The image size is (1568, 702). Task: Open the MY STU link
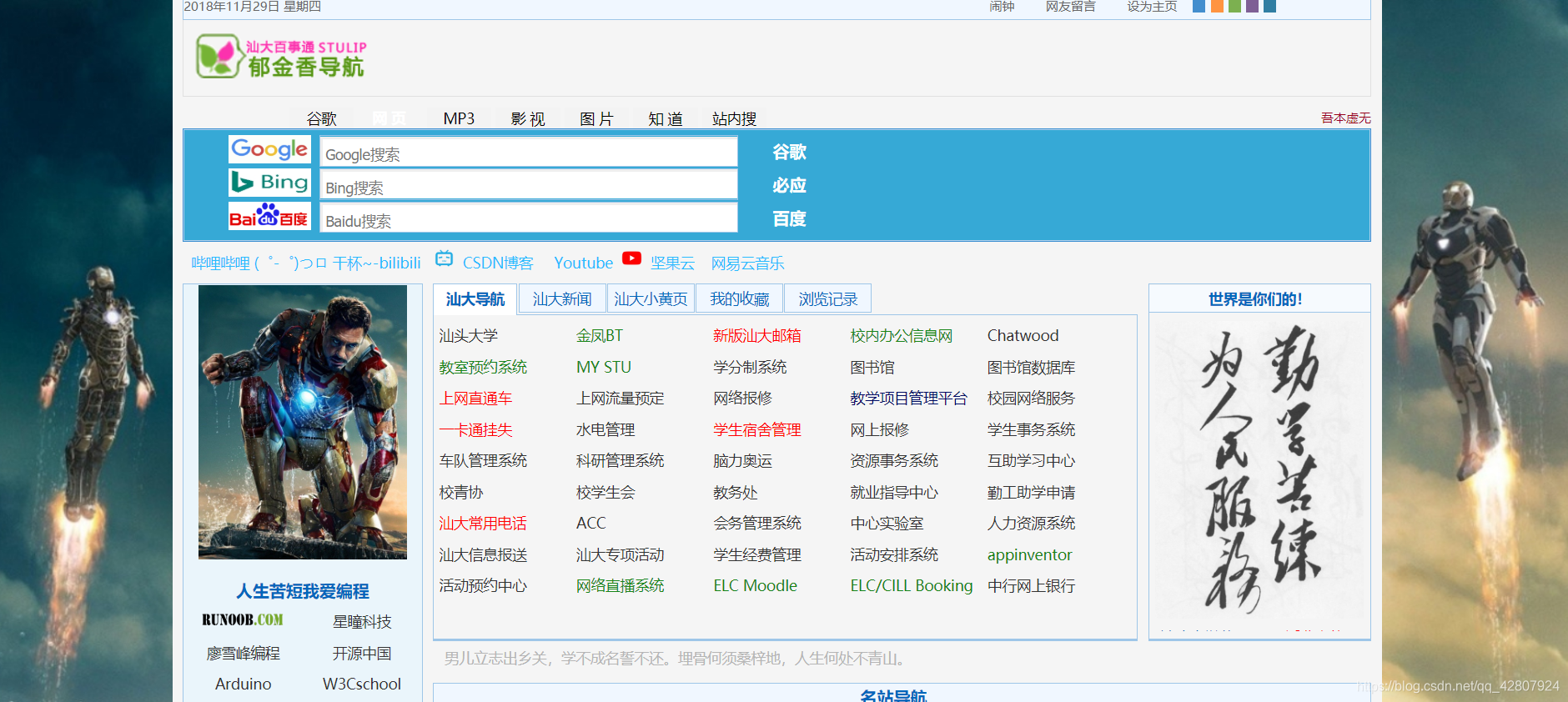(x=604, y=368)
